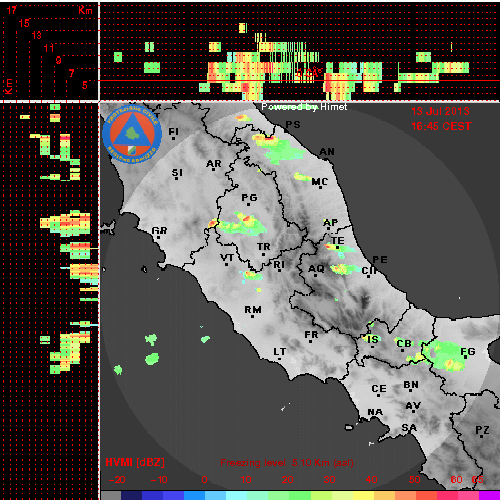Click the CE city label
Viewport: 500px width, 500px height.
(x=379, y=389)
